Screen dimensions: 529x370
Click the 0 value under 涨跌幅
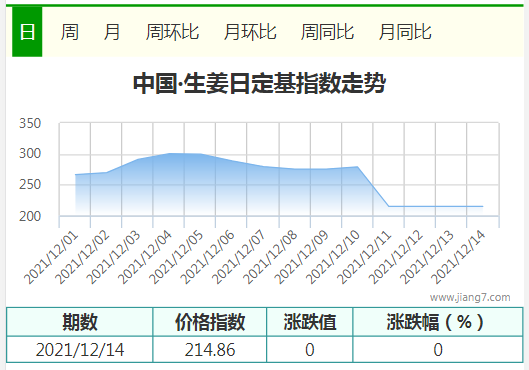pos(438,350)
